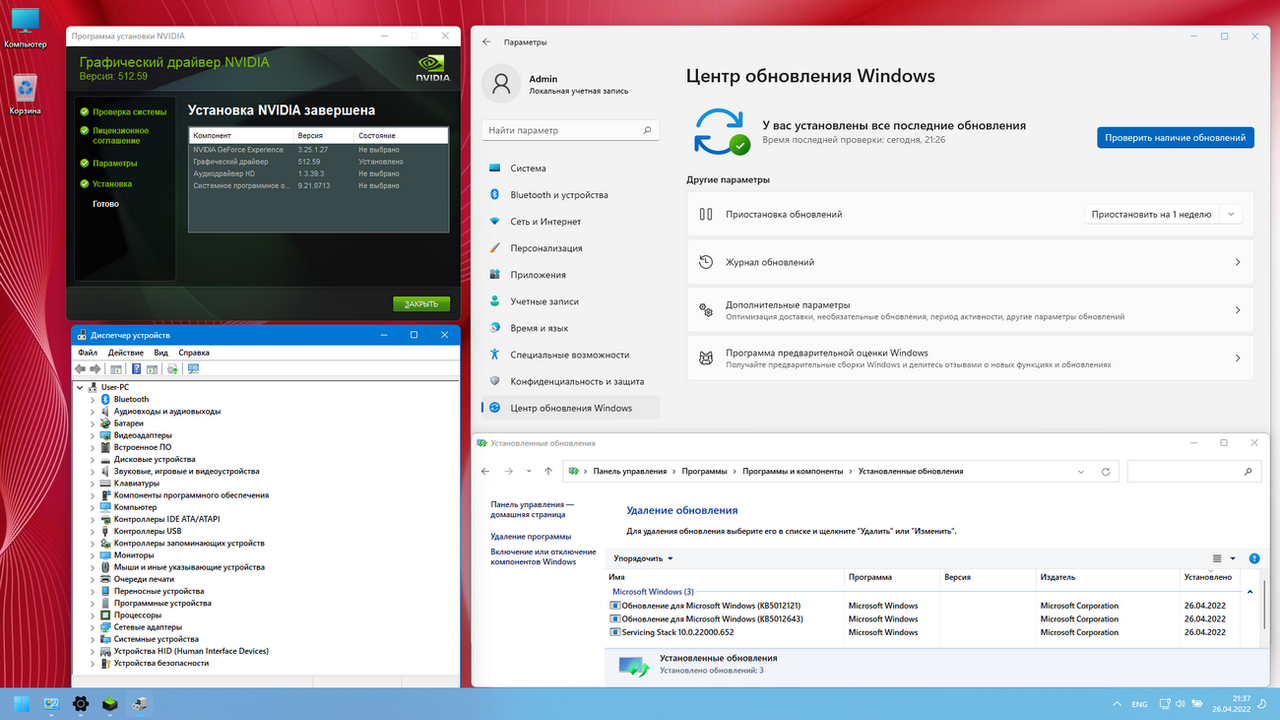This screenshot has height=720, width=1280.
Task: Open the view options dropdown in Installed Updates
Action: [x=1233, y=559]
